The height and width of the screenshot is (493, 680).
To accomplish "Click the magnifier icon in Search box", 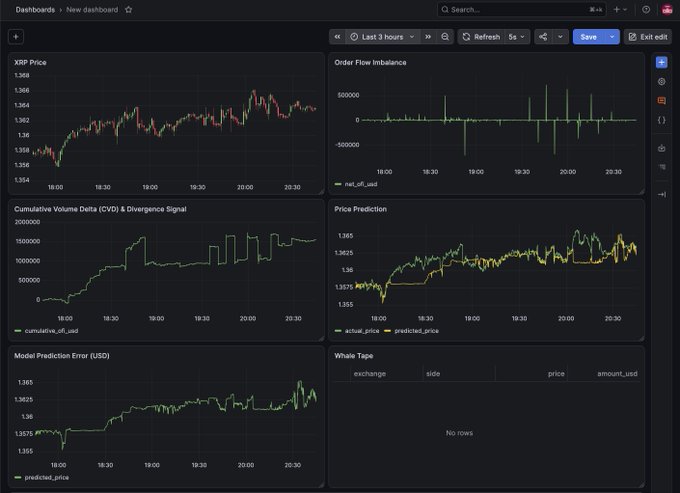I will 445,10.
